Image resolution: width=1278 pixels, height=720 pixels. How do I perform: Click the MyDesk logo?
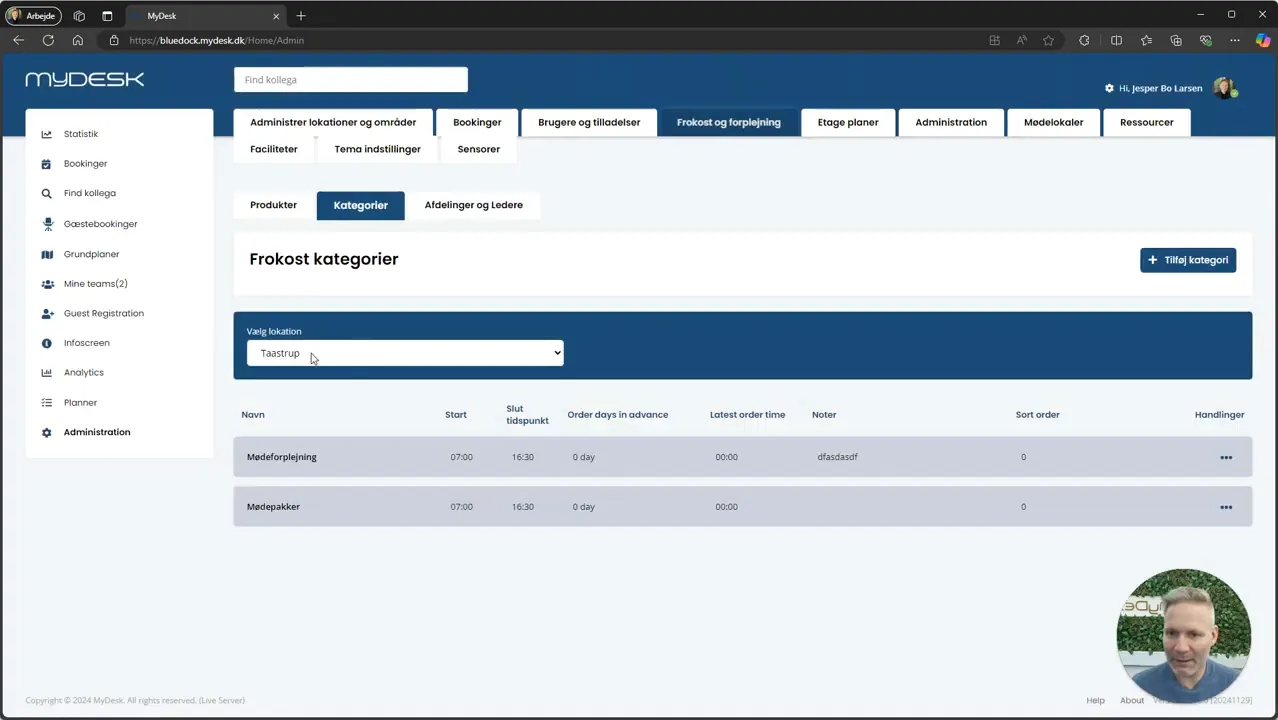pyautogui.click(x=85, y=79)
